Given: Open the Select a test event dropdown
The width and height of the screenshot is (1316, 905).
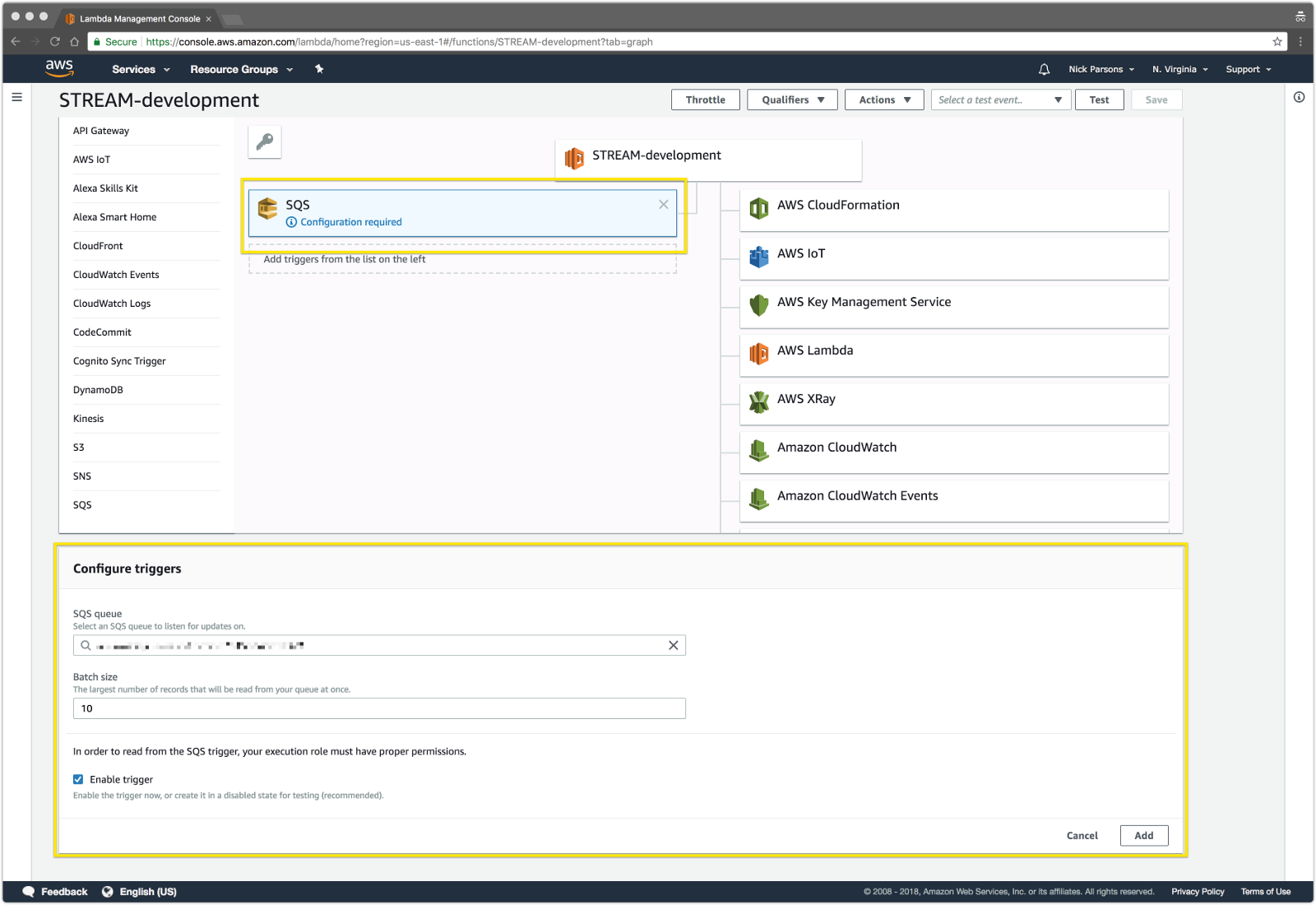Looking at the screenshot, I should (999, 100).
